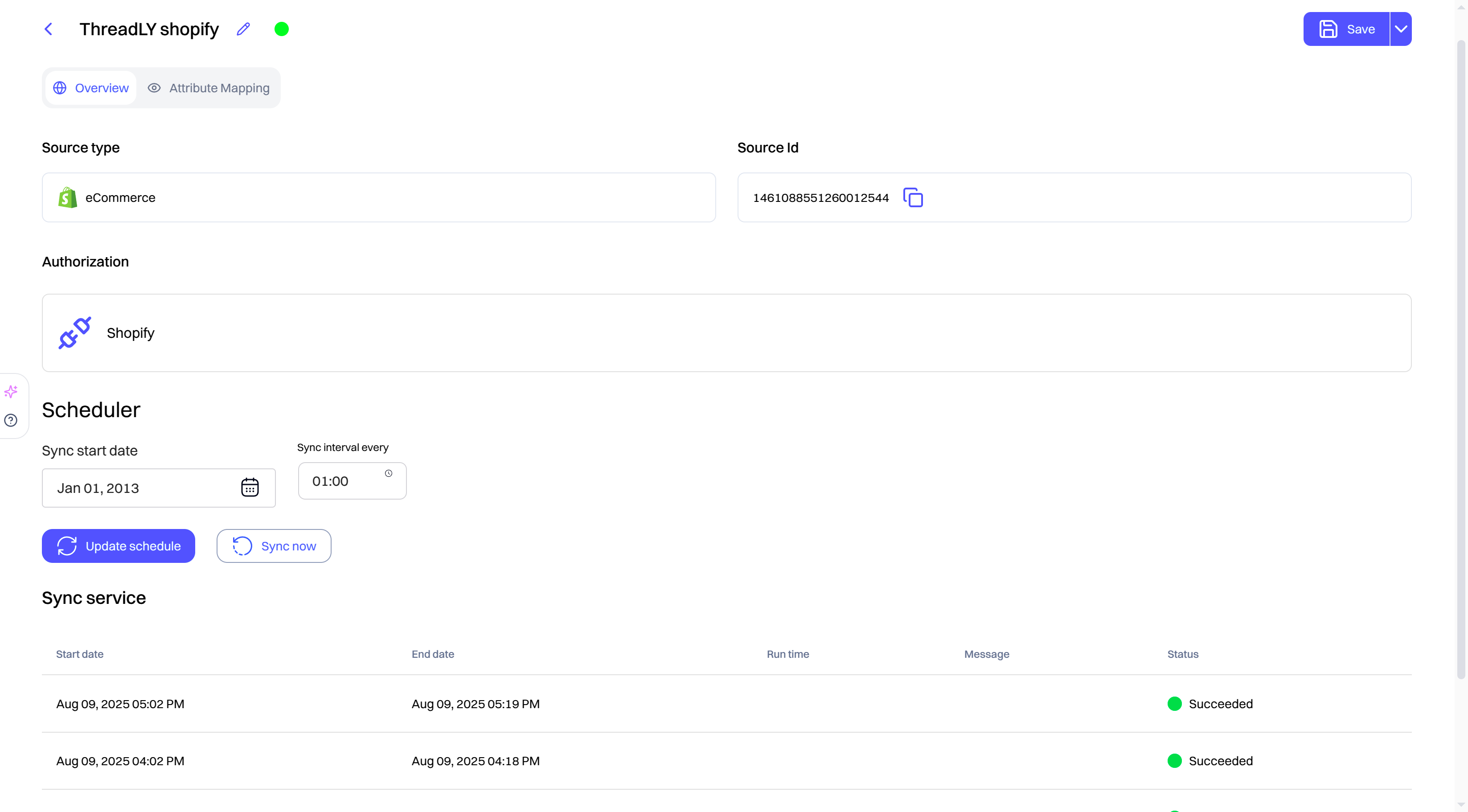Viewport: 1468px width, 812px height.
Task: Click the Update schedule button
Action: click(x=119, y=546)
